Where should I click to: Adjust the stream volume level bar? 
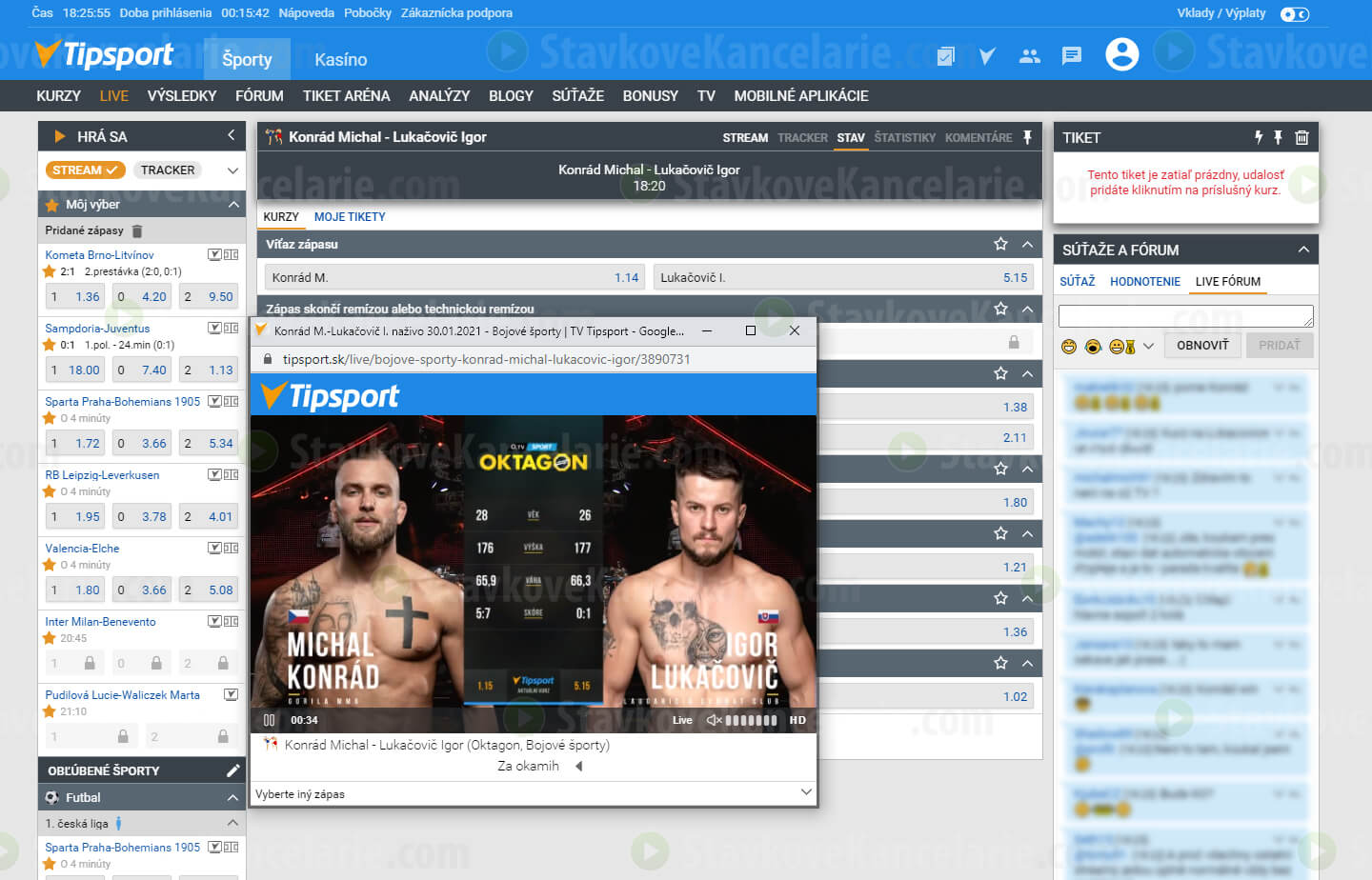[x=751, y=720]
